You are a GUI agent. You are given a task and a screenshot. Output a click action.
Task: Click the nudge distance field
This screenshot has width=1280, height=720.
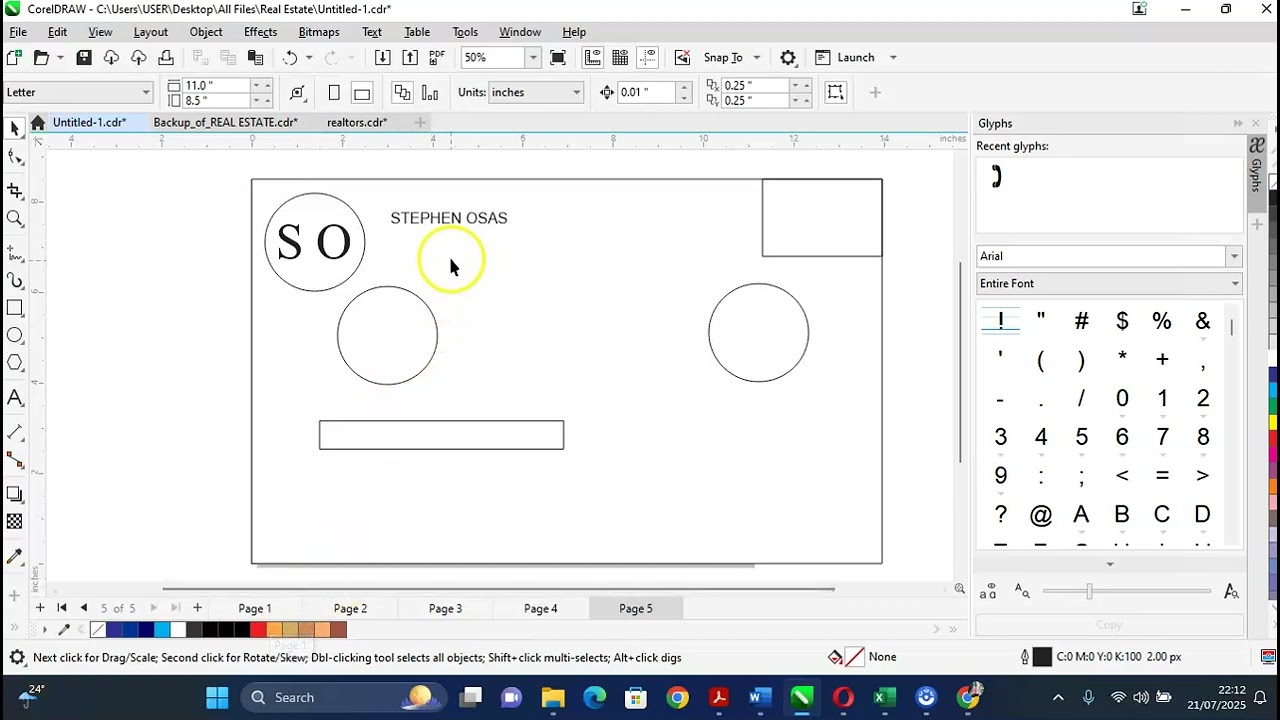[x=647, y=93]
